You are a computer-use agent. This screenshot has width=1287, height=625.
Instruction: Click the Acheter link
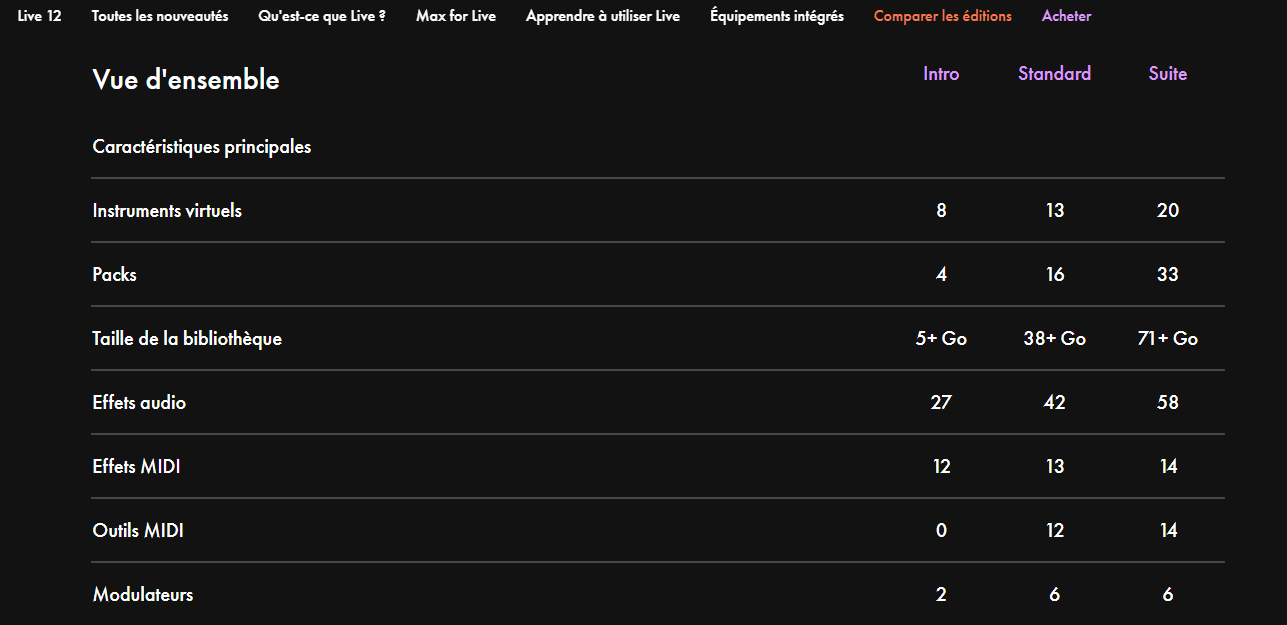pyautogui.click(x=1067, y=16)
